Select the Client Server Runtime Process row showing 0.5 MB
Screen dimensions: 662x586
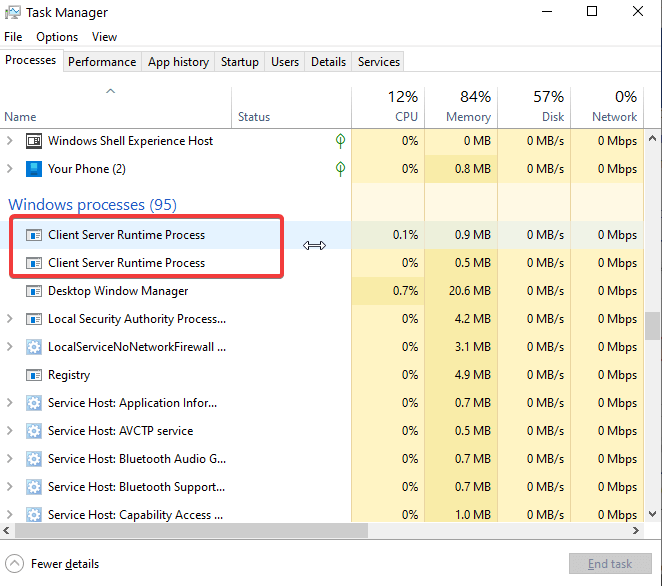322,263
